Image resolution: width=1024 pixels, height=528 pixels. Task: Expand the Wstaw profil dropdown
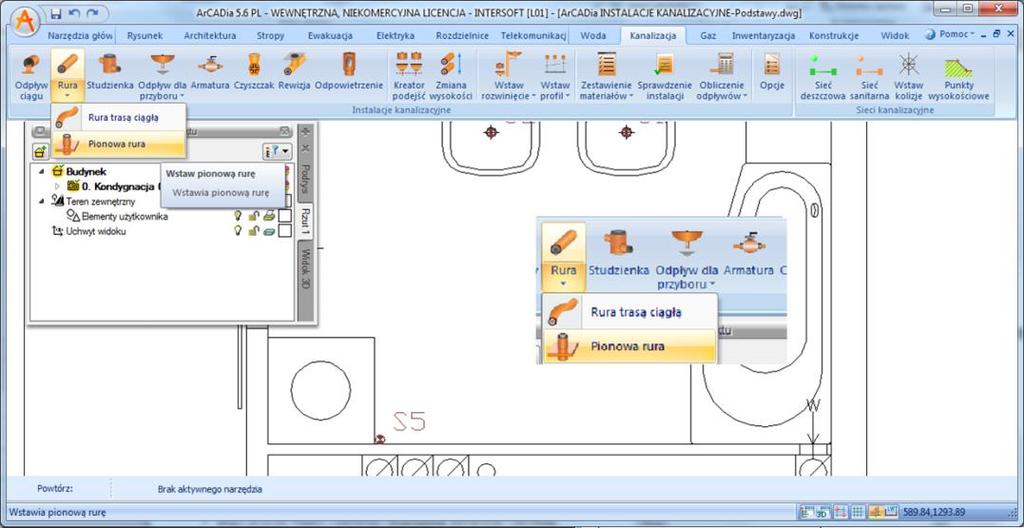554,77
